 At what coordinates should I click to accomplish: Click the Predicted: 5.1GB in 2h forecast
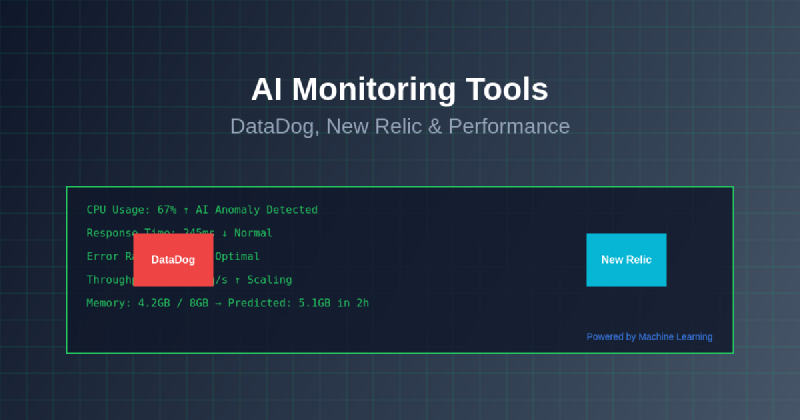[299, 303]
